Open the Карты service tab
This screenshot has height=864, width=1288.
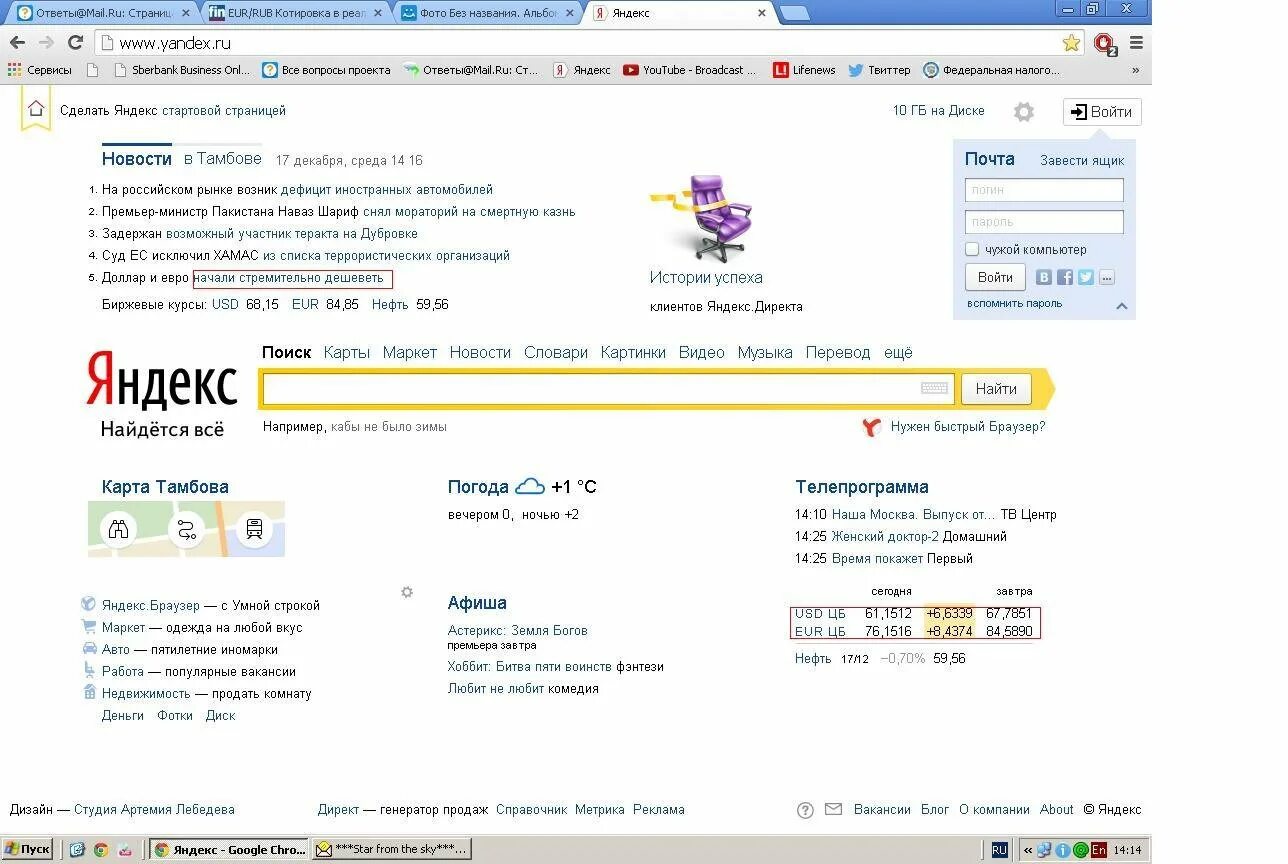[x=347, y=353]
